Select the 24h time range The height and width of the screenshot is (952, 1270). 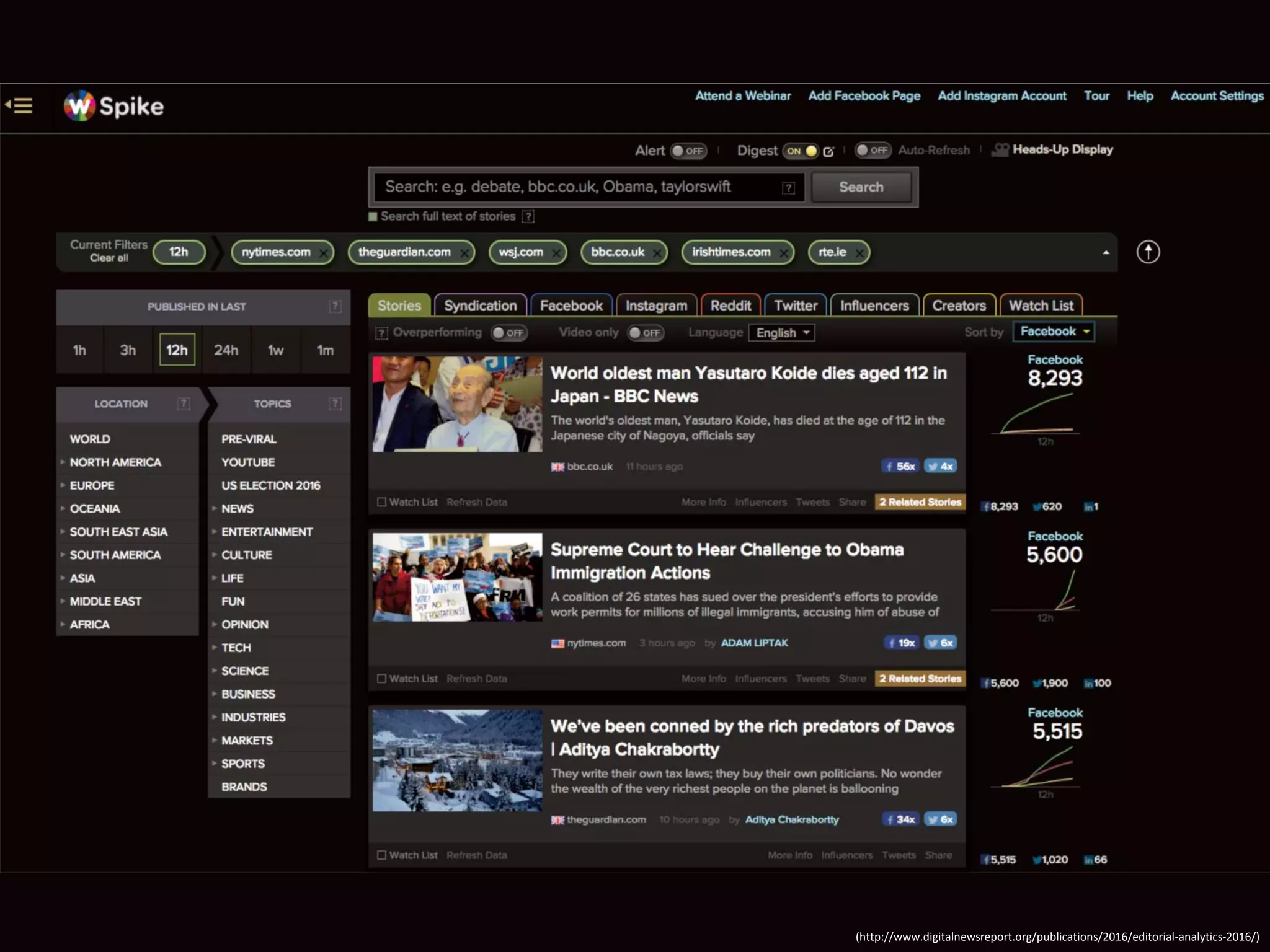coord(226,350)
